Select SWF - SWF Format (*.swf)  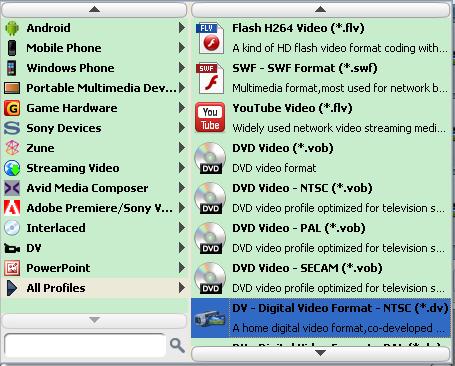pyautogui.click(x=321, y=78)
